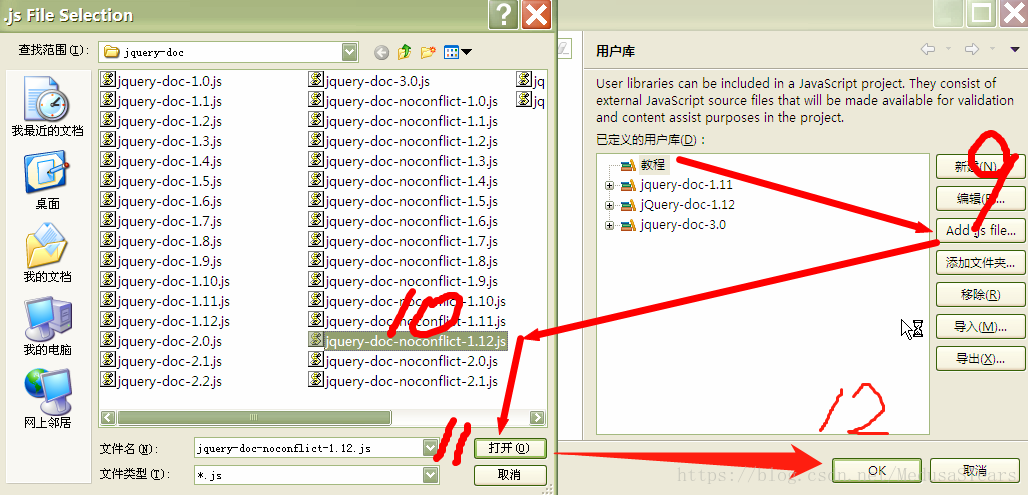Screen dimensions: 1028x495
Task: Open My Recent Documents shortcut (我最近的文档)
Action: pos(47,106)
